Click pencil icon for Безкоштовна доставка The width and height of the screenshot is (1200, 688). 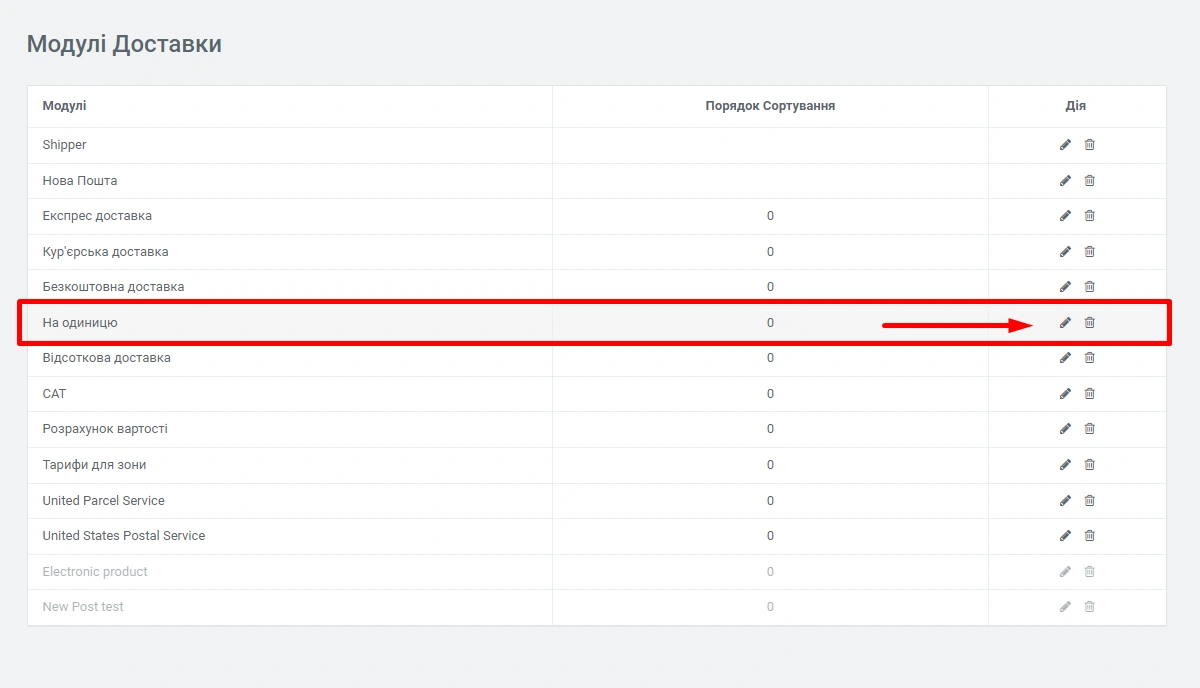1065,287
